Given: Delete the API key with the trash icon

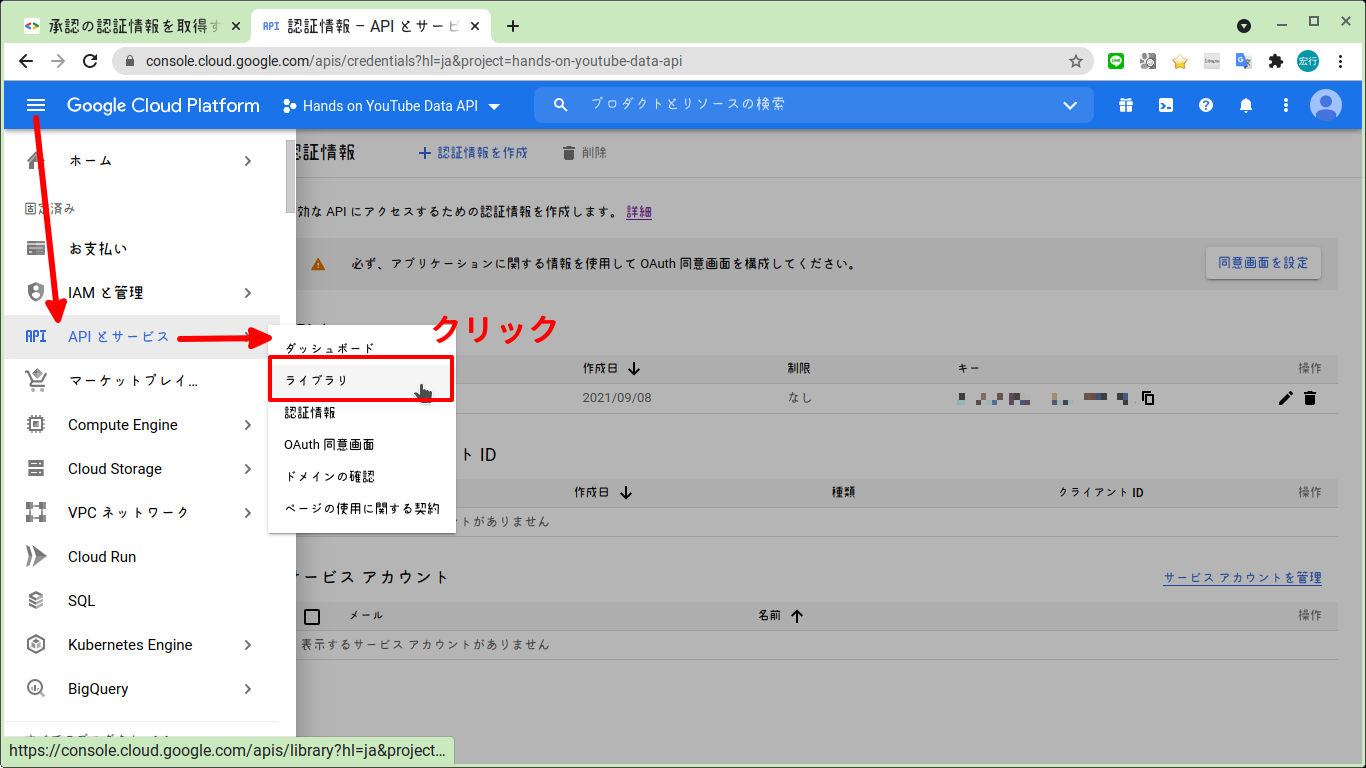Looking at the screenshot, I should [1310, 397].
